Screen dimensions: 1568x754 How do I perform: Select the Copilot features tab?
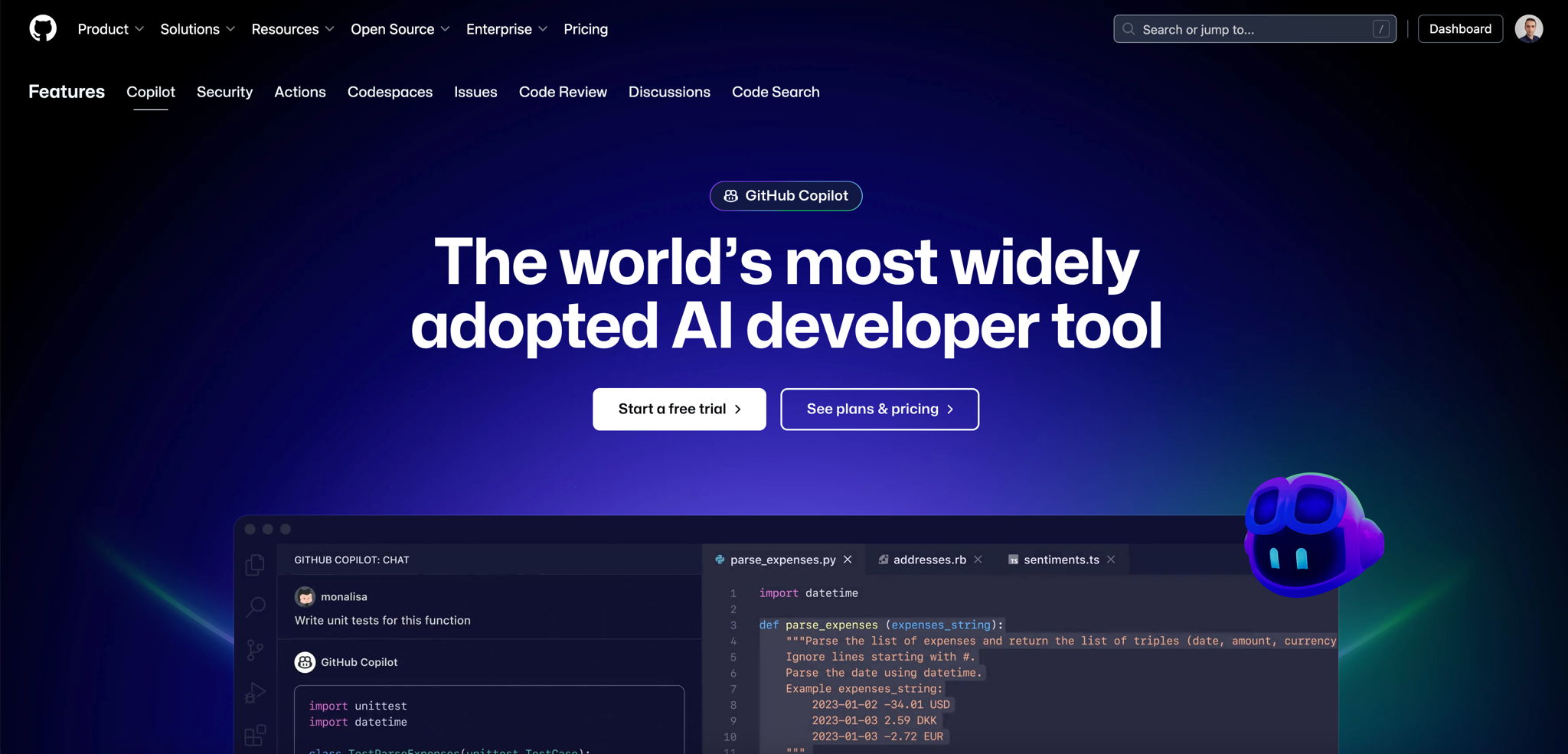151,92
